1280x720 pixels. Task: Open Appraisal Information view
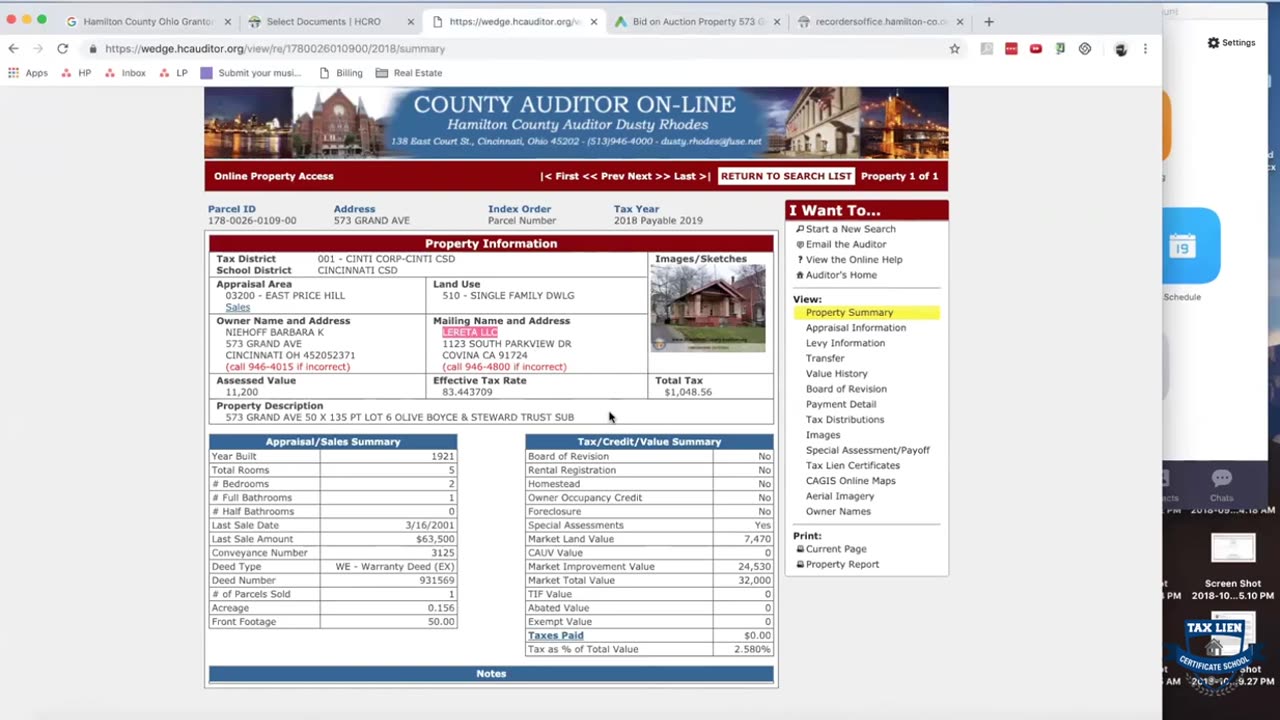point(856,328)
